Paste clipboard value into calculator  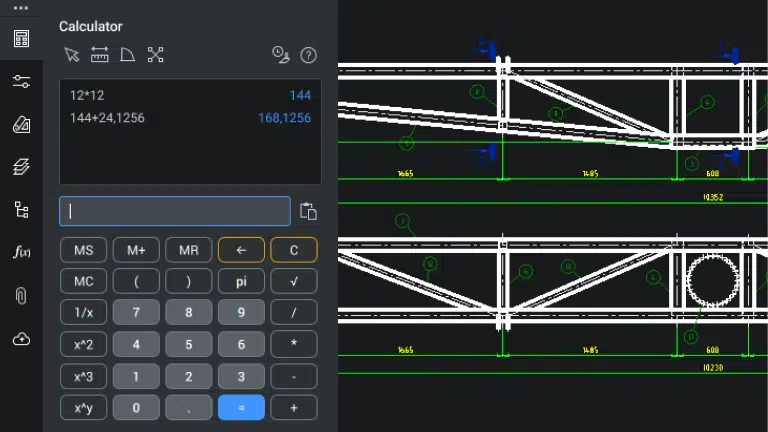pyautogui.click(x=309, y=211)
